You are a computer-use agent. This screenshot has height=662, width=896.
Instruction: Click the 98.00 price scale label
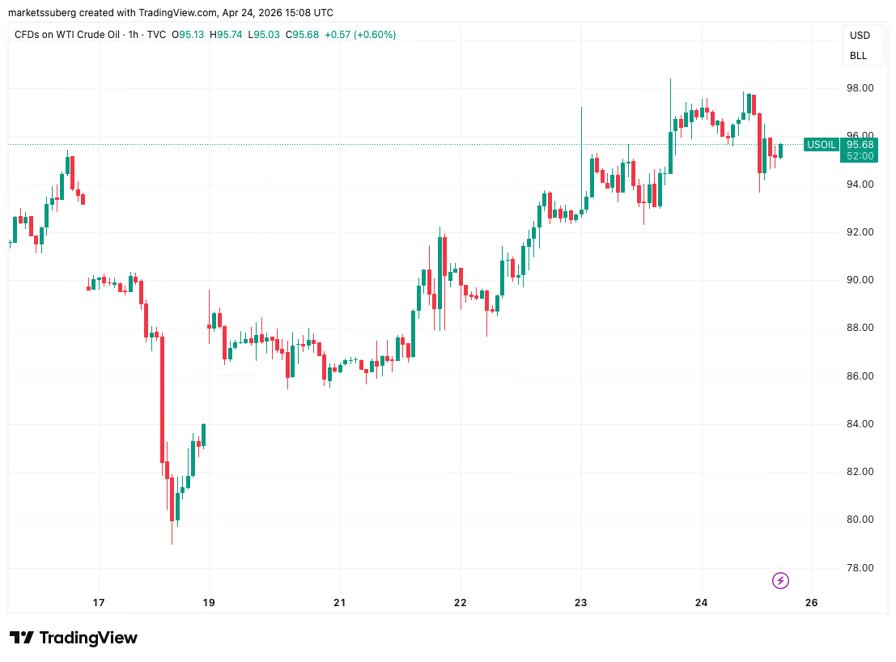860,88
